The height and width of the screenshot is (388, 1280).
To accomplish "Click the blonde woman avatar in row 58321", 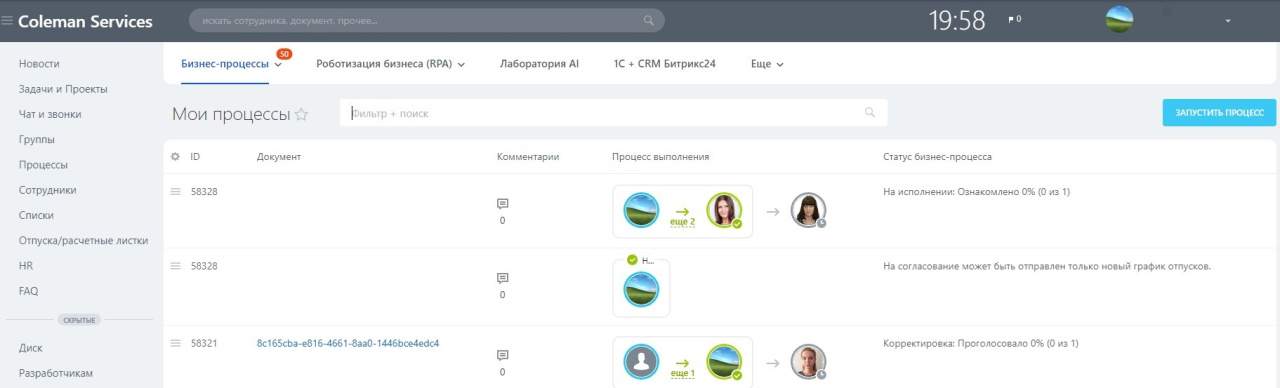I will (x=808, y=362).
